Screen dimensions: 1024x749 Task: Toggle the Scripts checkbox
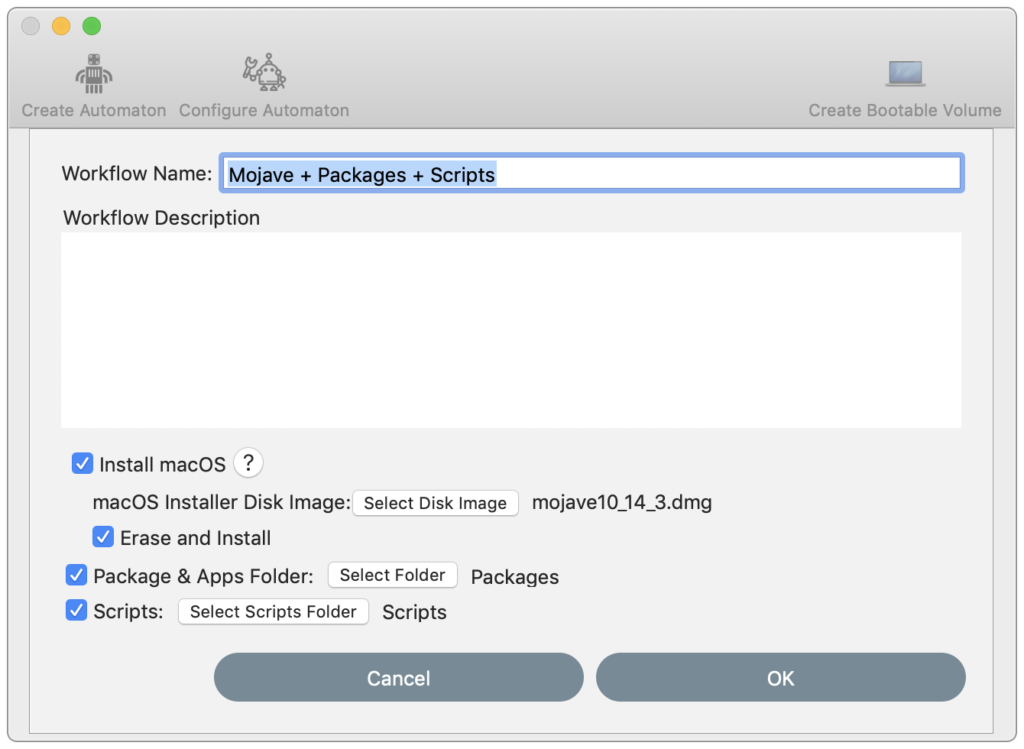[76, 611]
